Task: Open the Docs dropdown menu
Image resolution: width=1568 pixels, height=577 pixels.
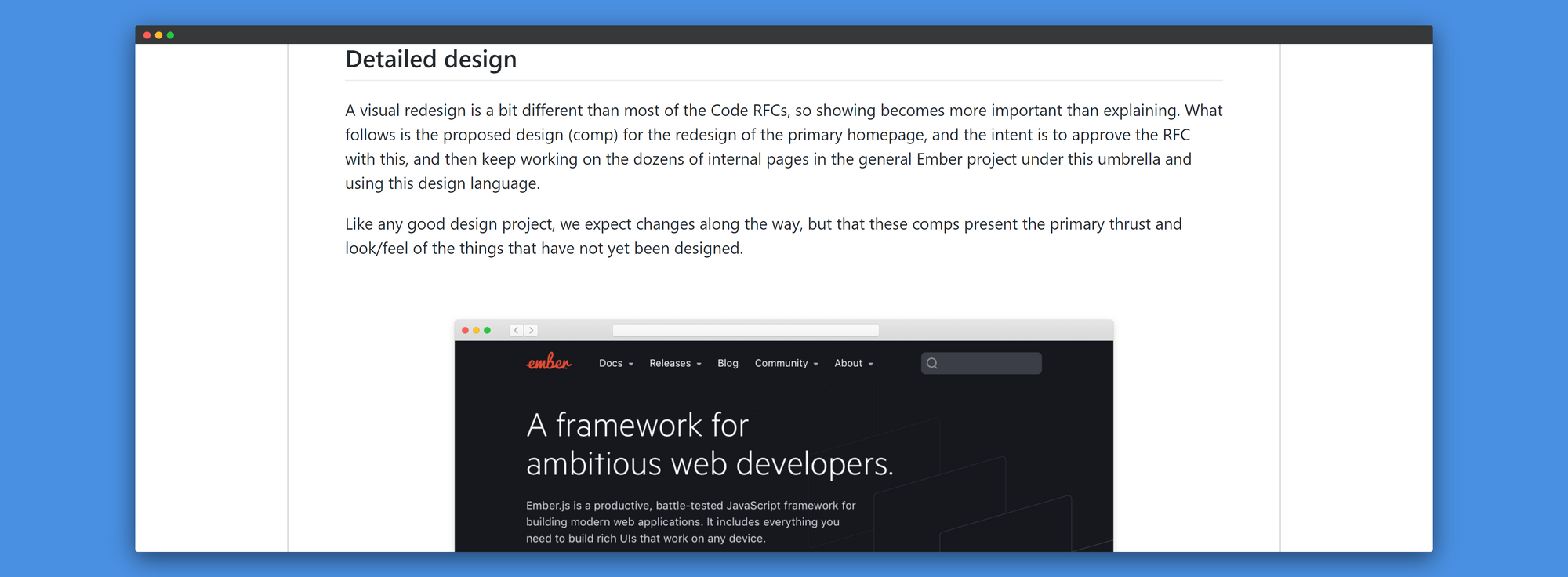Action: (616, 363)
